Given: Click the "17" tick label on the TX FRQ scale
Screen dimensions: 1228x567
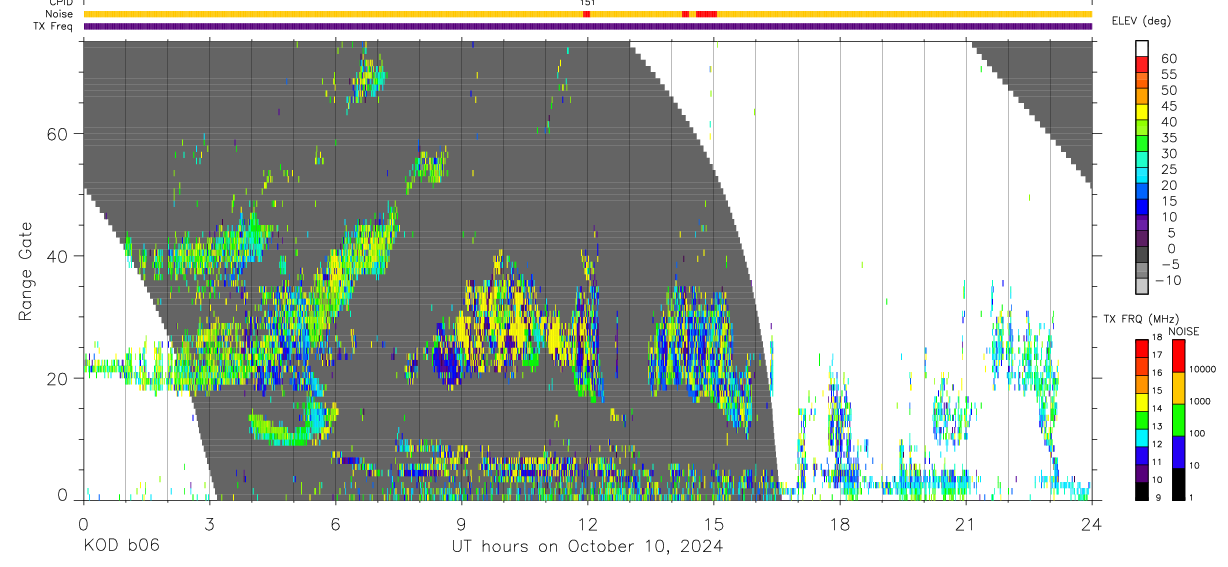Looking at the screenshot, I should (1157, 355).
